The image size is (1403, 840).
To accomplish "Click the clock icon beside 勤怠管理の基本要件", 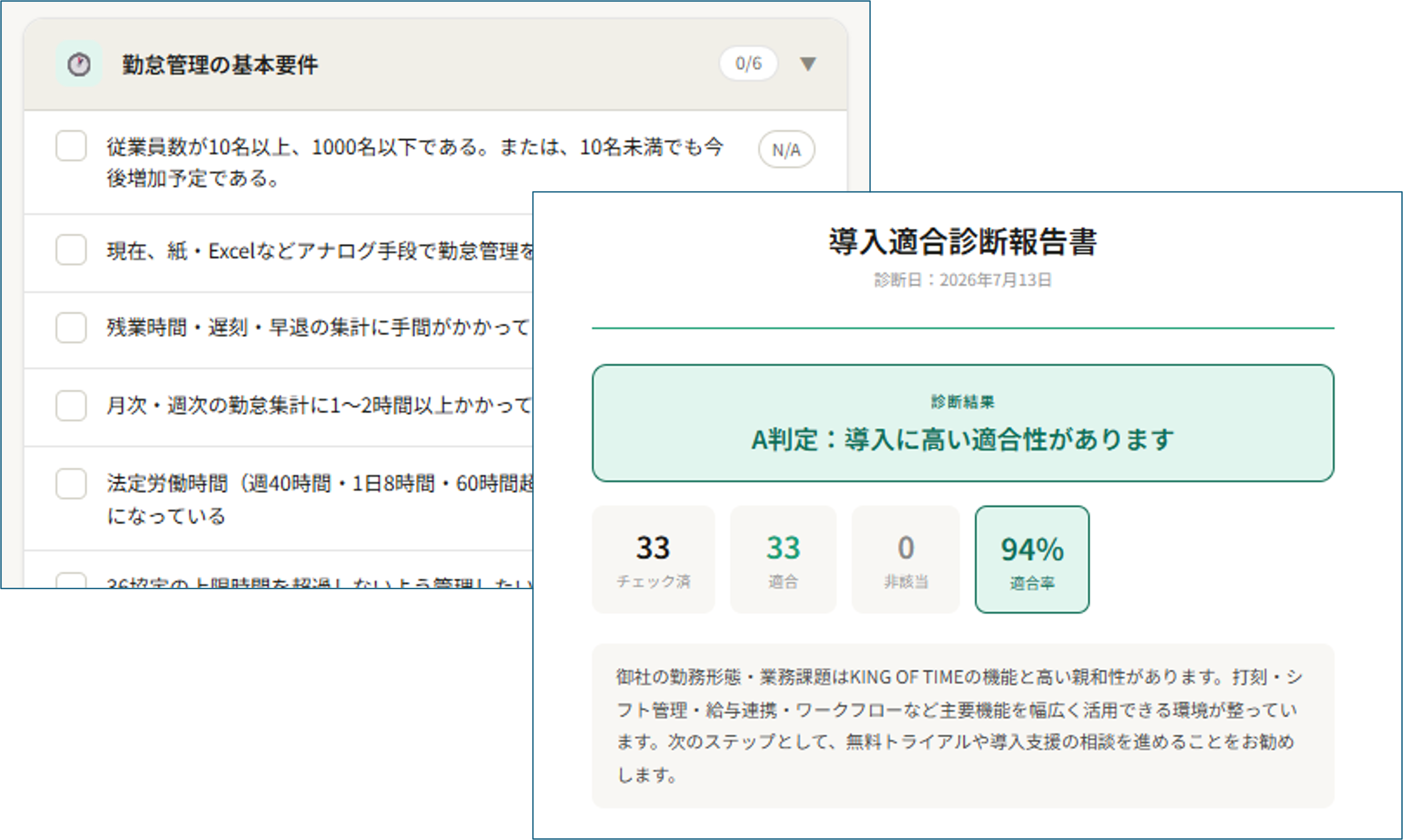I will point(79,64).
